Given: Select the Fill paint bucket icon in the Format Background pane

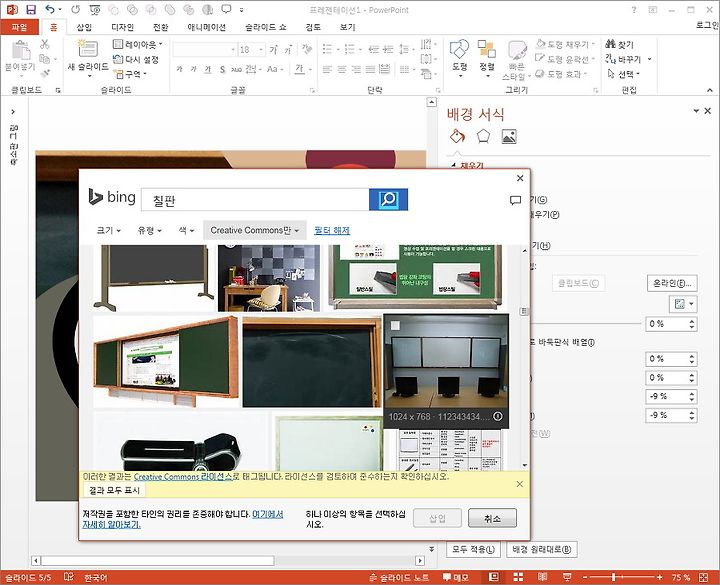Looking at the screenshot, I should click(457, 136).
